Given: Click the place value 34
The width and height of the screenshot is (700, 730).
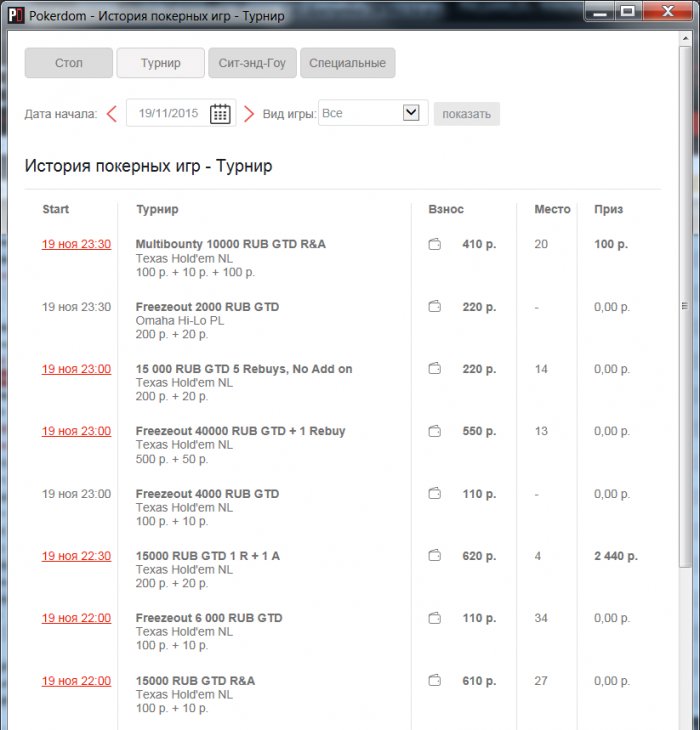Looking at the screenshot, I should pyautogui.click(x=541, y=618).
